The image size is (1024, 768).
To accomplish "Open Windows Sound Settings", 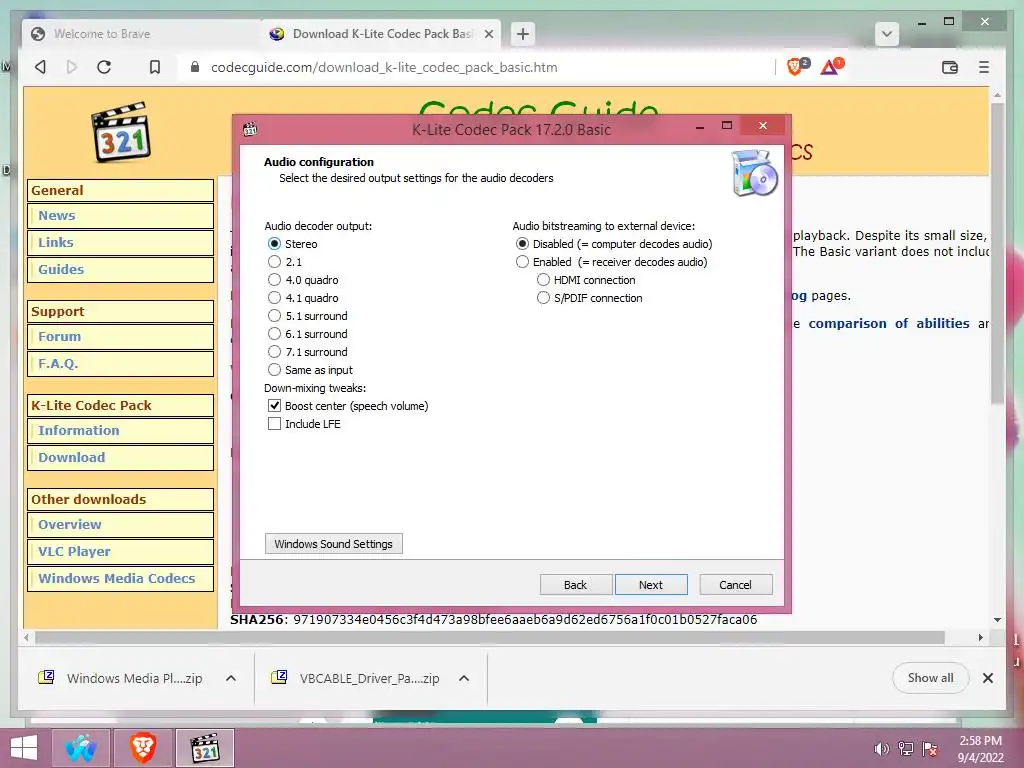I will pos(334,544).
